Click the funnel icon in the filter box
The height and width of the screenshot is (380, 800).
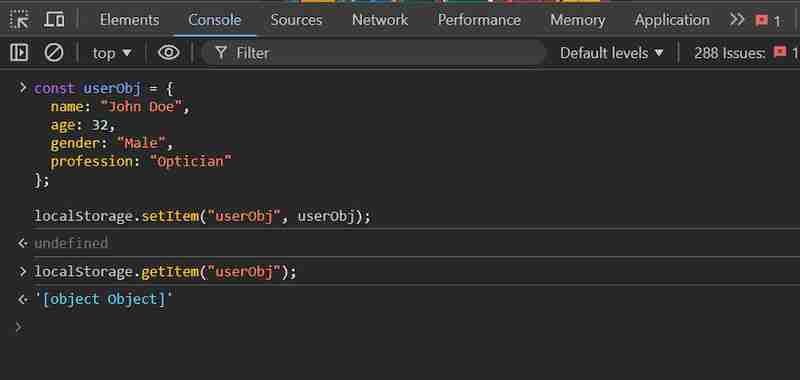click(x=220, y=53)
